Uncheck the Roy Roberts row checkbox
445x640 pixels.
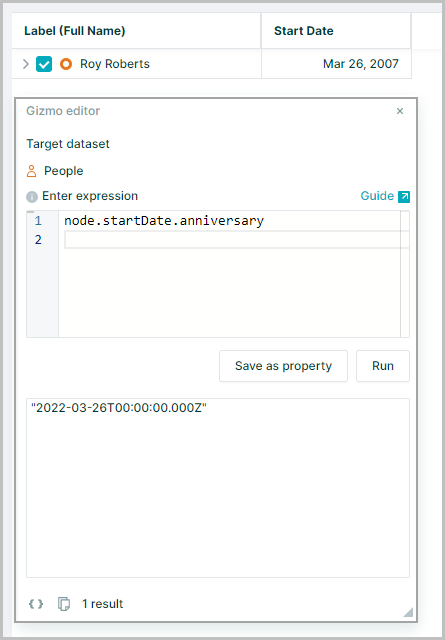[x=44, y=64]
